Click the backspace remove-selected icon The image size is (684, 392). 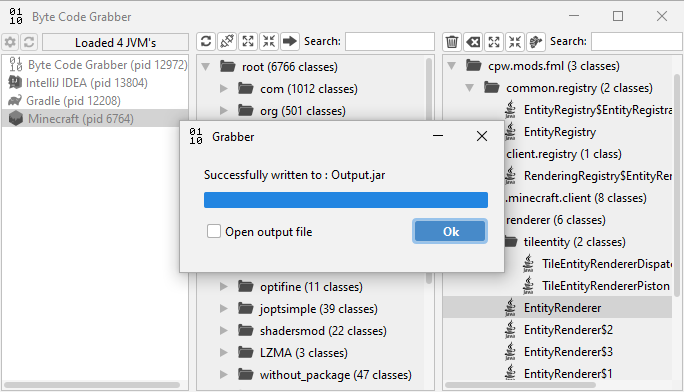pyautogui.click(x=473, y=41)
